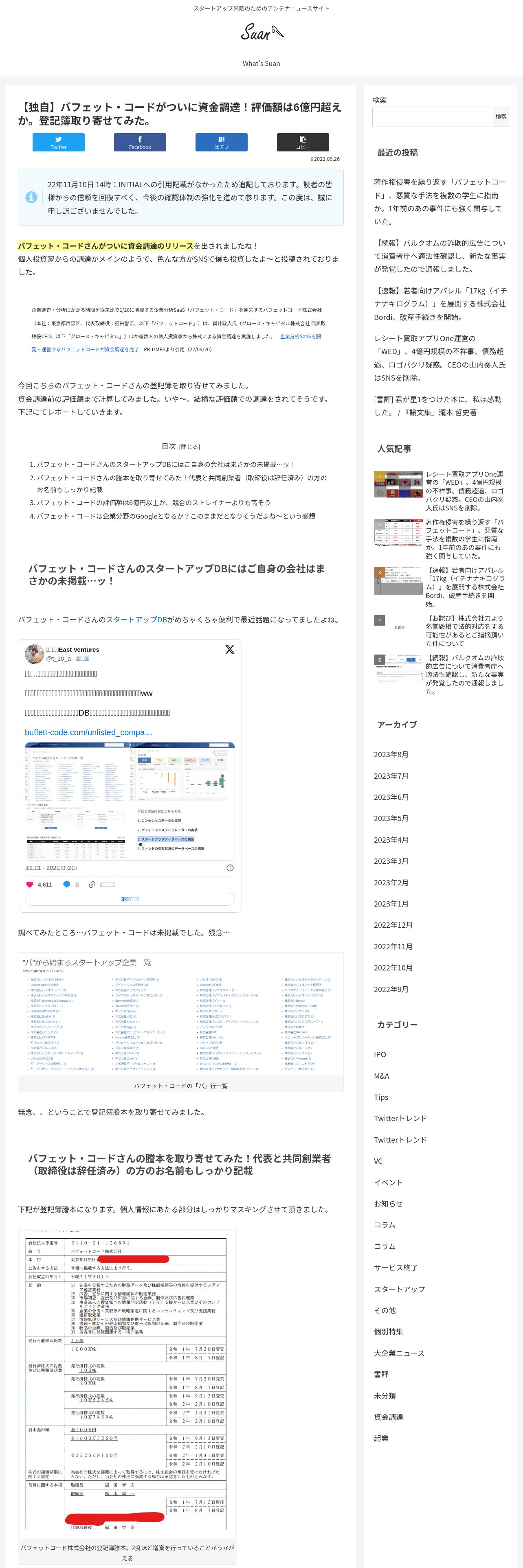Open the buffett-code.com link in the tweet

88,732
